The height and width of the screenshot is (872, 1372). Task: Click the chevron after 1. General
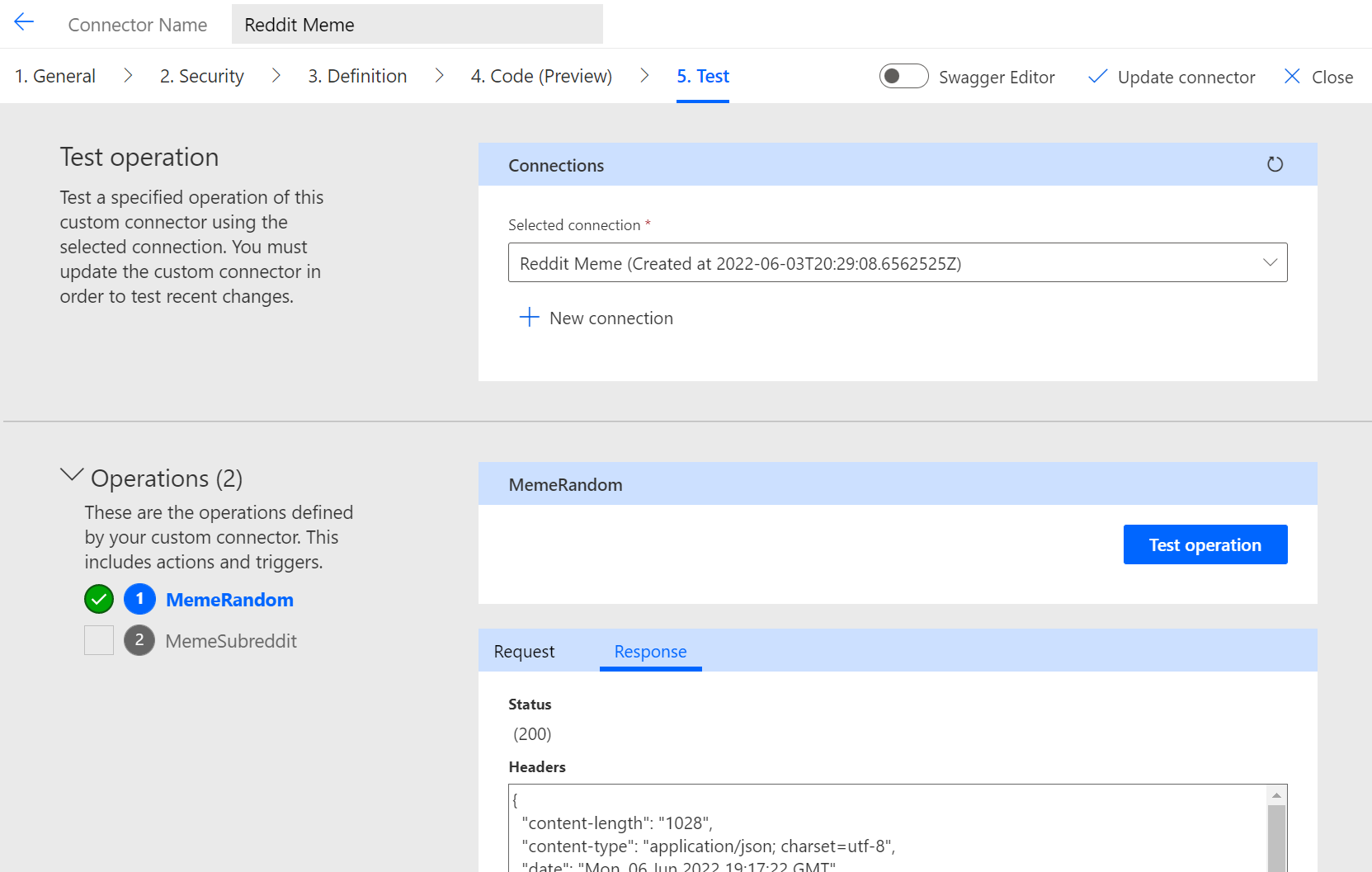[128, 76]
